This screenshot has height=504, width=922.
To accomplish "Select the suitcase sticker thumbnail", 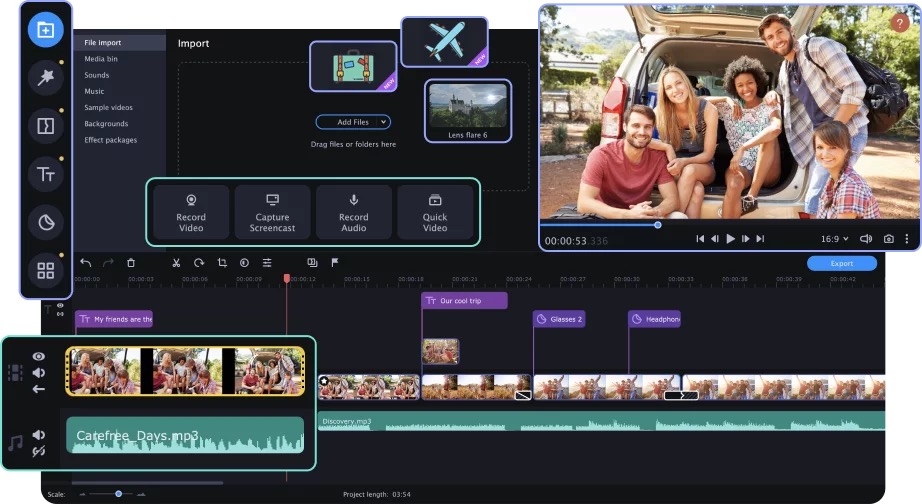I will coord(353,66).
